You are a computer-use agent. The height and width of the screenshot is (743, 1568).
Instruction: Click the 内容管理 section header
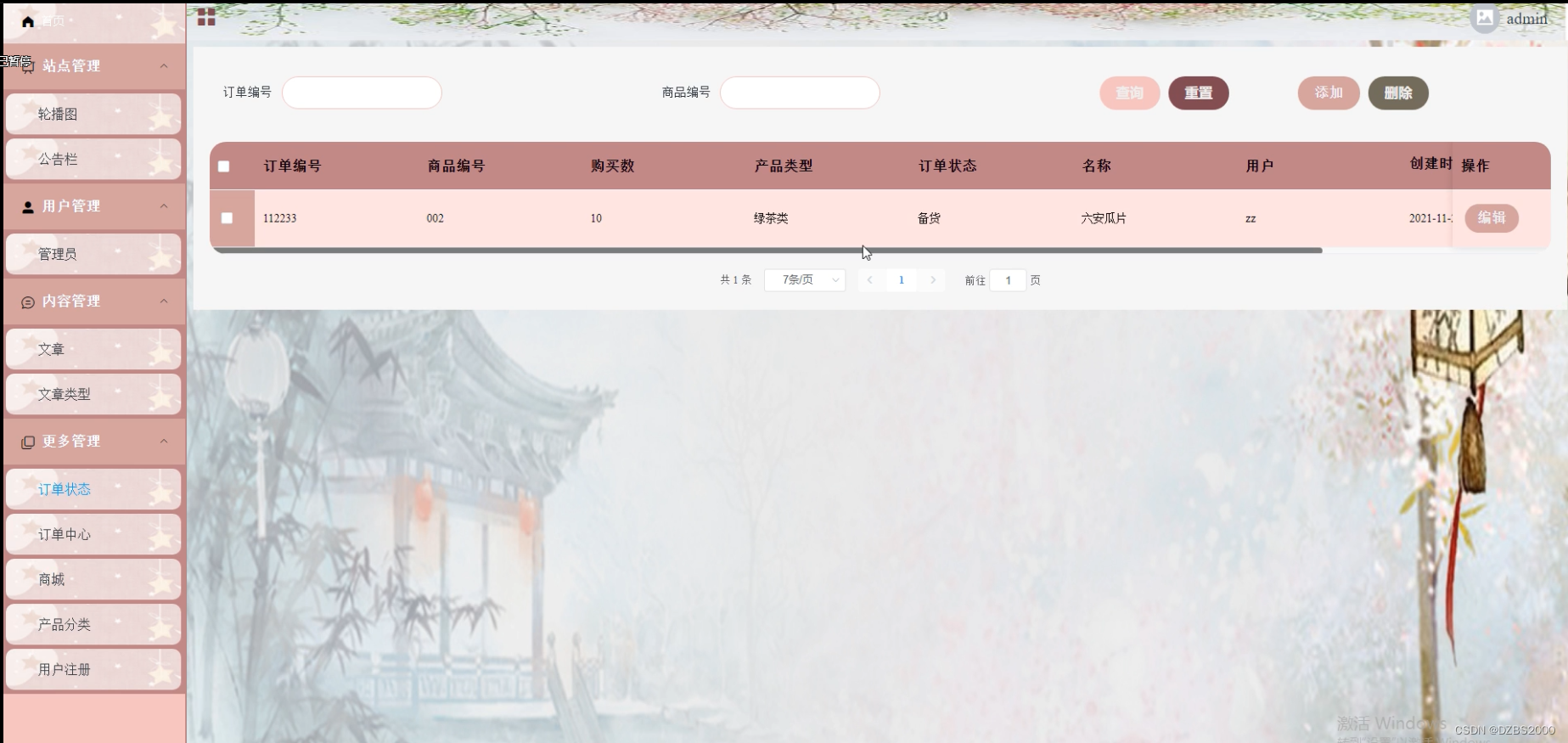click(93, 301)
